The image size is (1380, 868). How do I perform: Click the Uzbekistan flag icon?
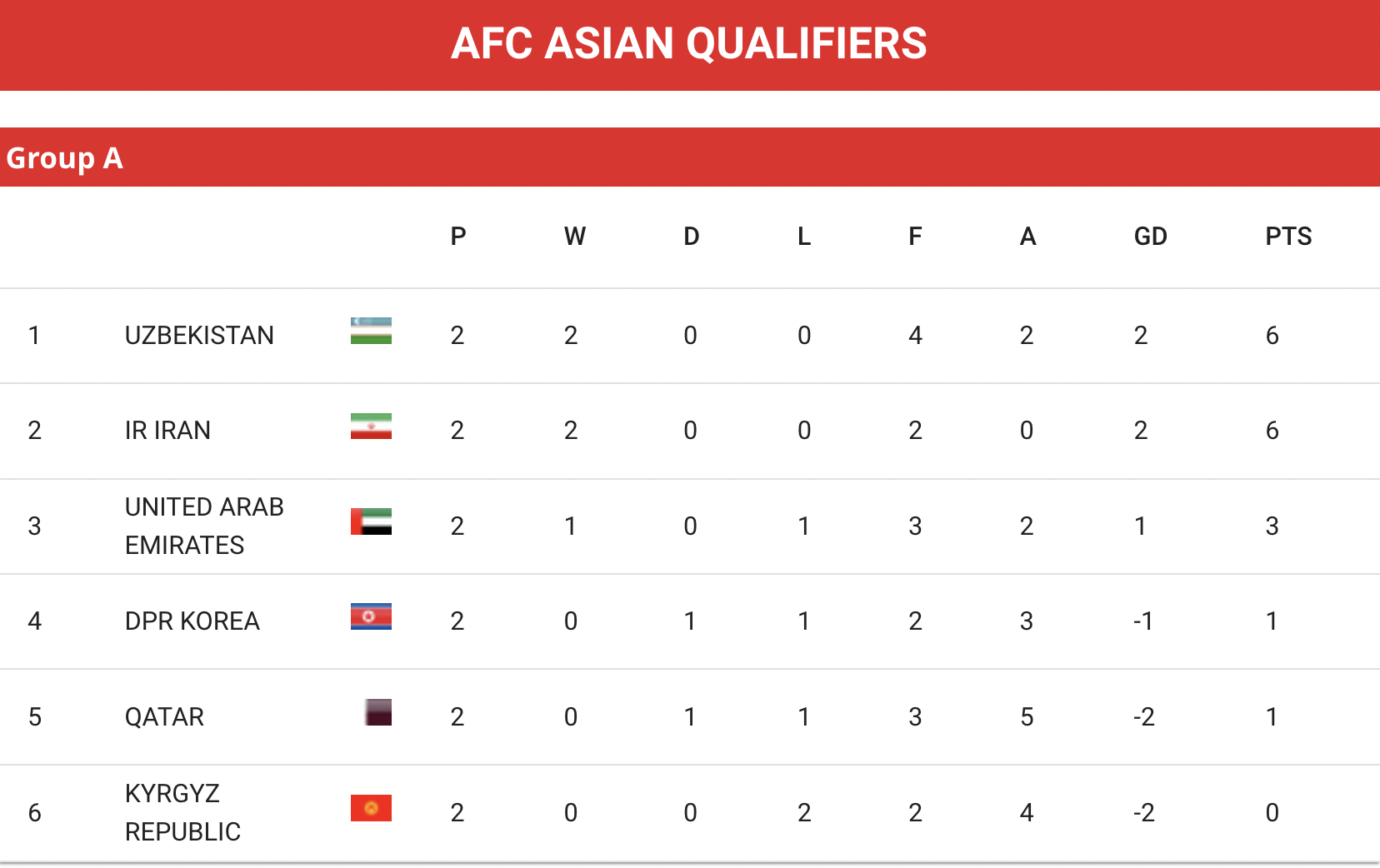(371, 331)
